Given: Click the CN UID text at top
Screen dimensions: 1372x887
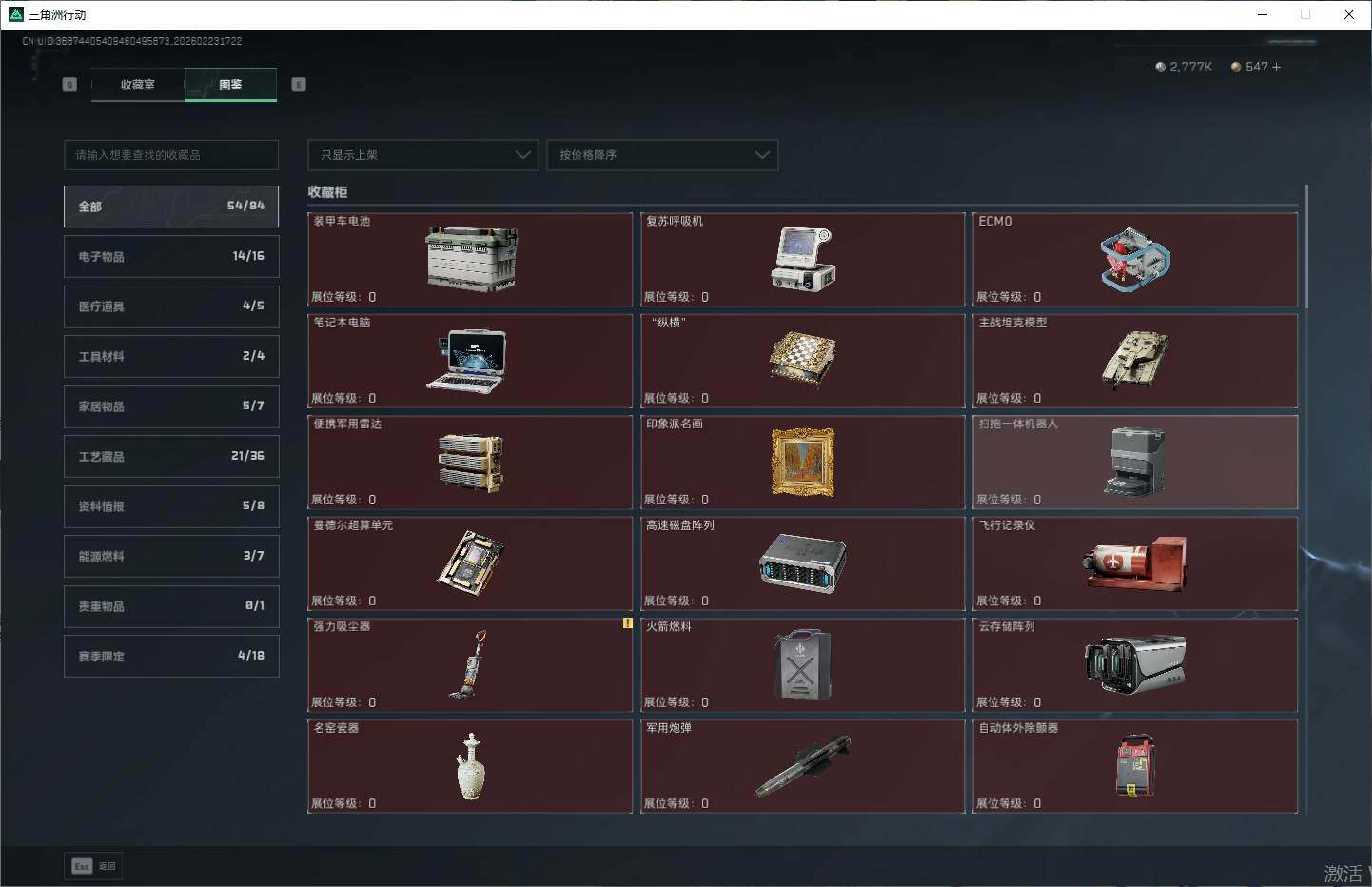Looking at the screenshot, I should point(132,41).
